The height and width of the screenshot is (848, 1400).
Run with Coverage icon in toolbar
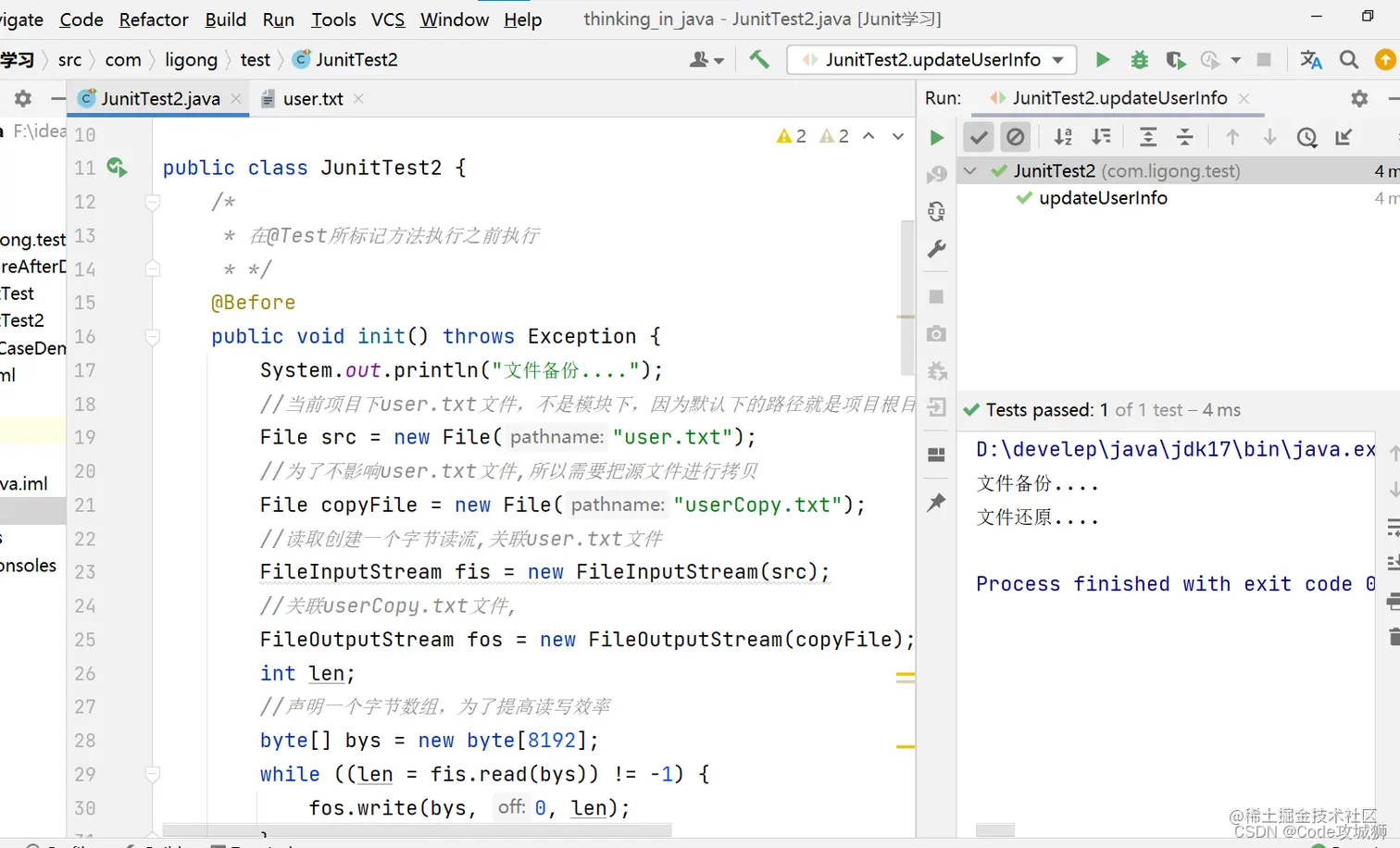1176,60
